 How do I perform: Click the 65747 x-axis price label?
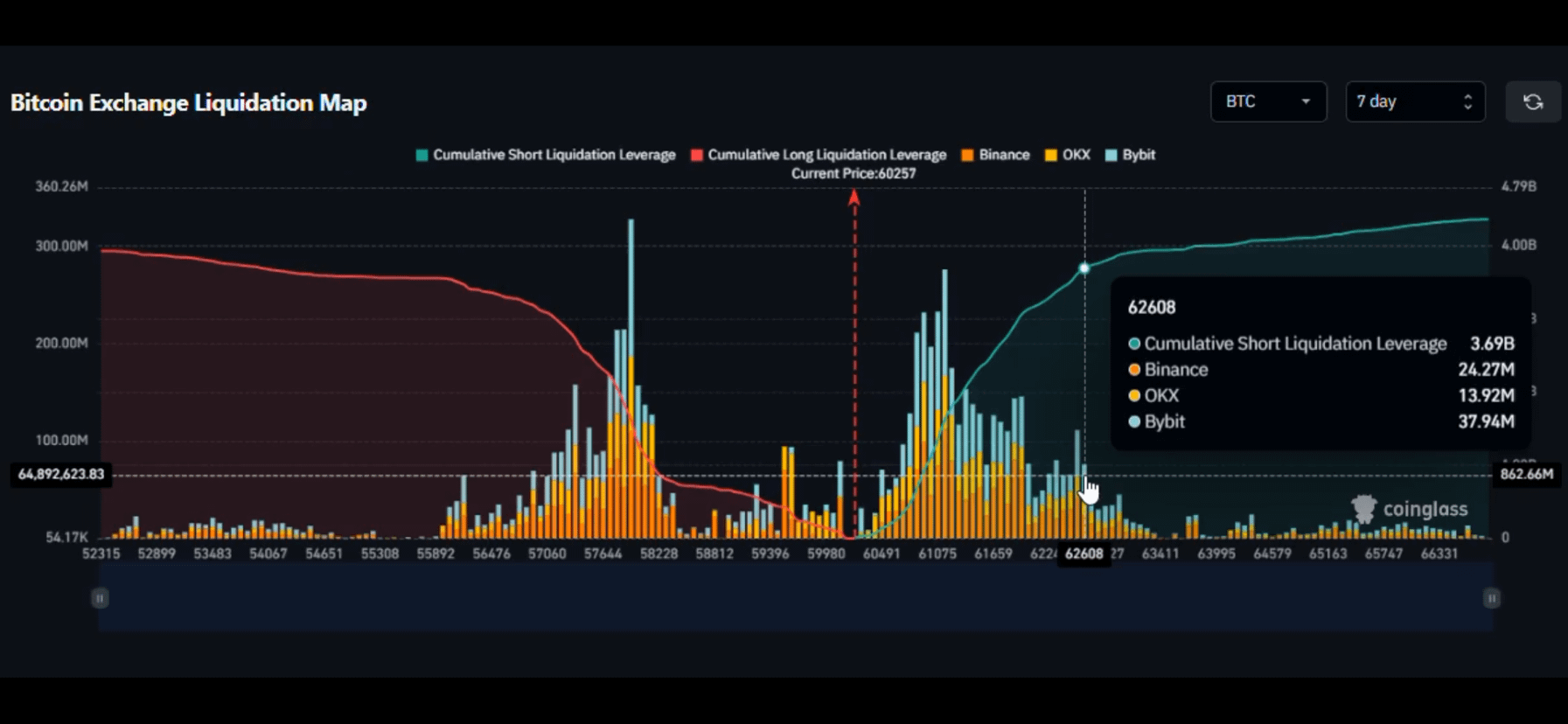(x=1383, y=553)
